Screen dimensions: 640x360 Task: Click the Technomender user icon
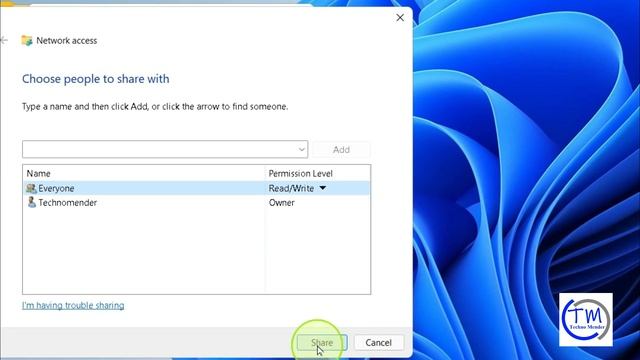click(x=31, y=202)
